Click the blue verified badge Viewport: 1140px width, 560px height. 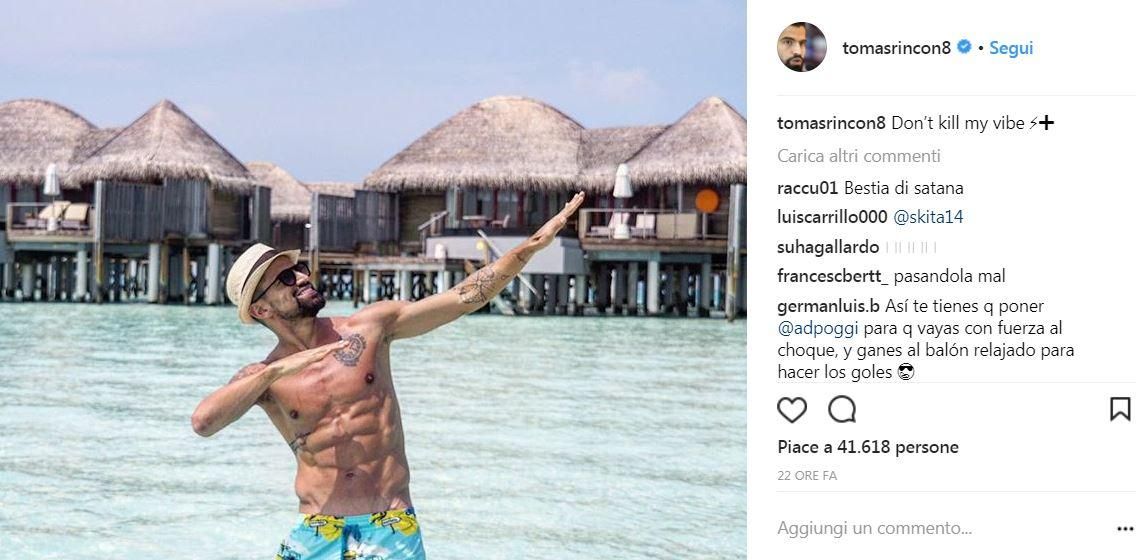click(x=964, y=47)
